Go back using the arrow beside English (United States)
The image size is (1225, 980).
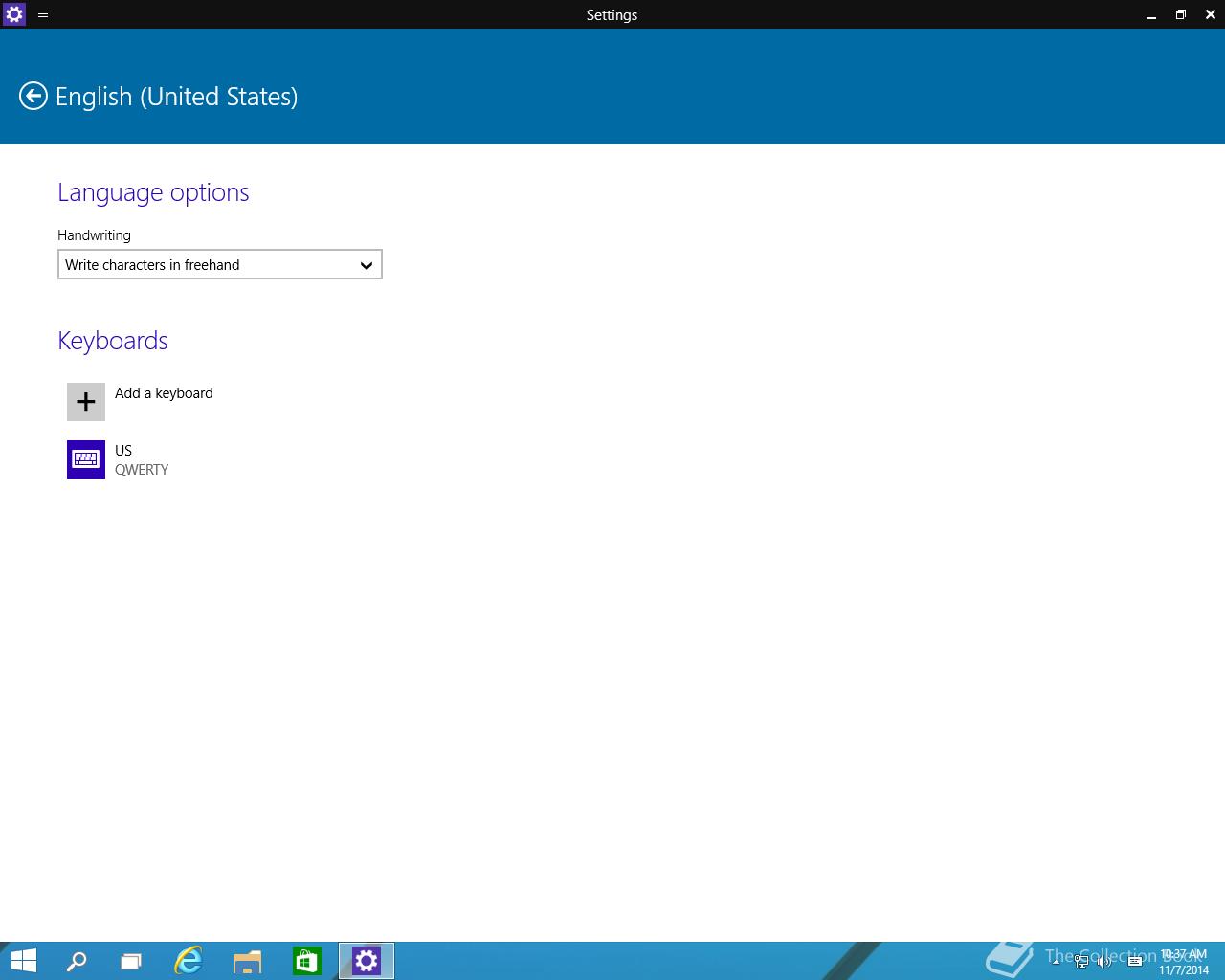pyautogui.click(x=33, y=97)
